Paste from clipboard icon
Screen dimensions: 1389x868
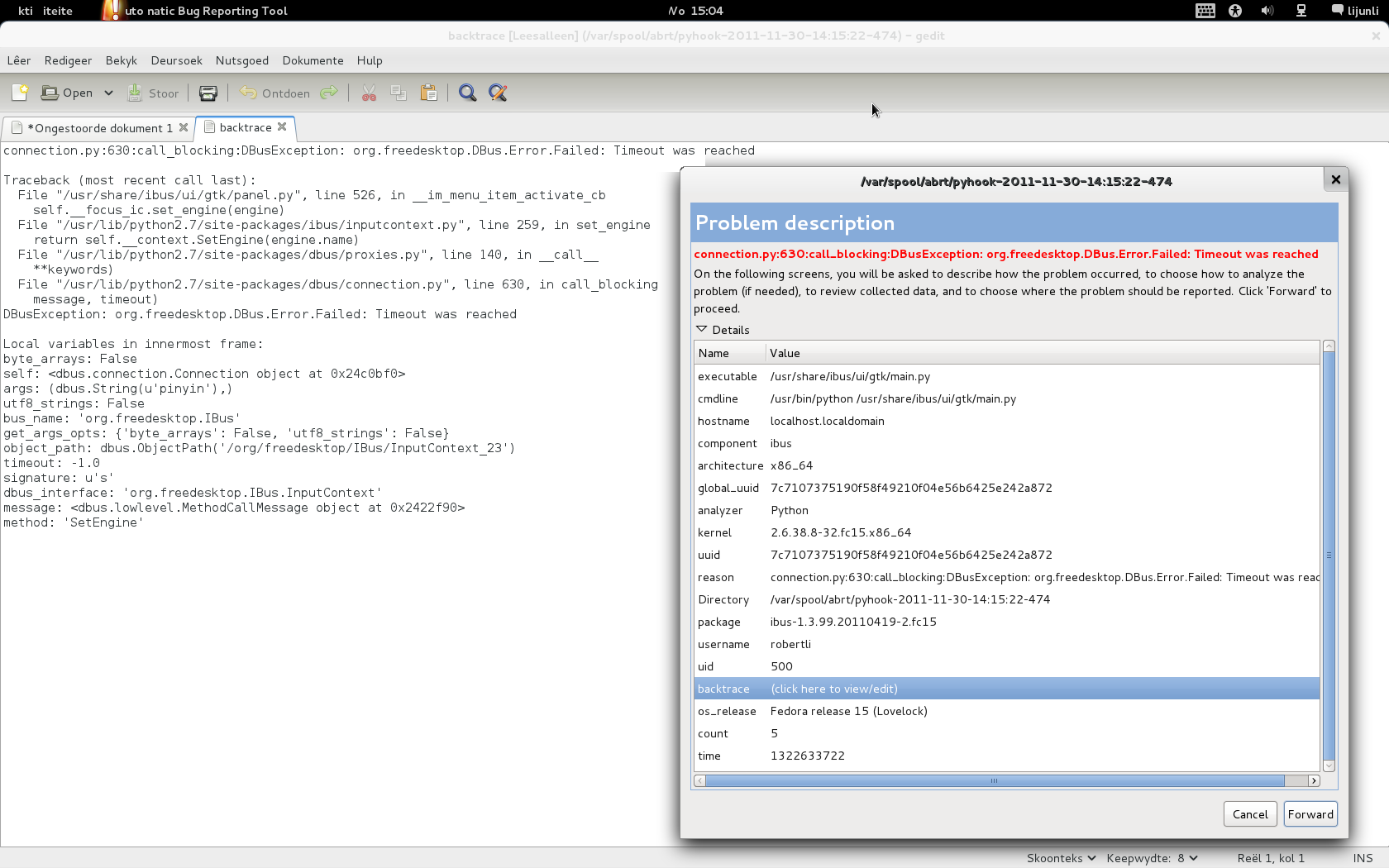pyautogui.click(x=428, y=93)
